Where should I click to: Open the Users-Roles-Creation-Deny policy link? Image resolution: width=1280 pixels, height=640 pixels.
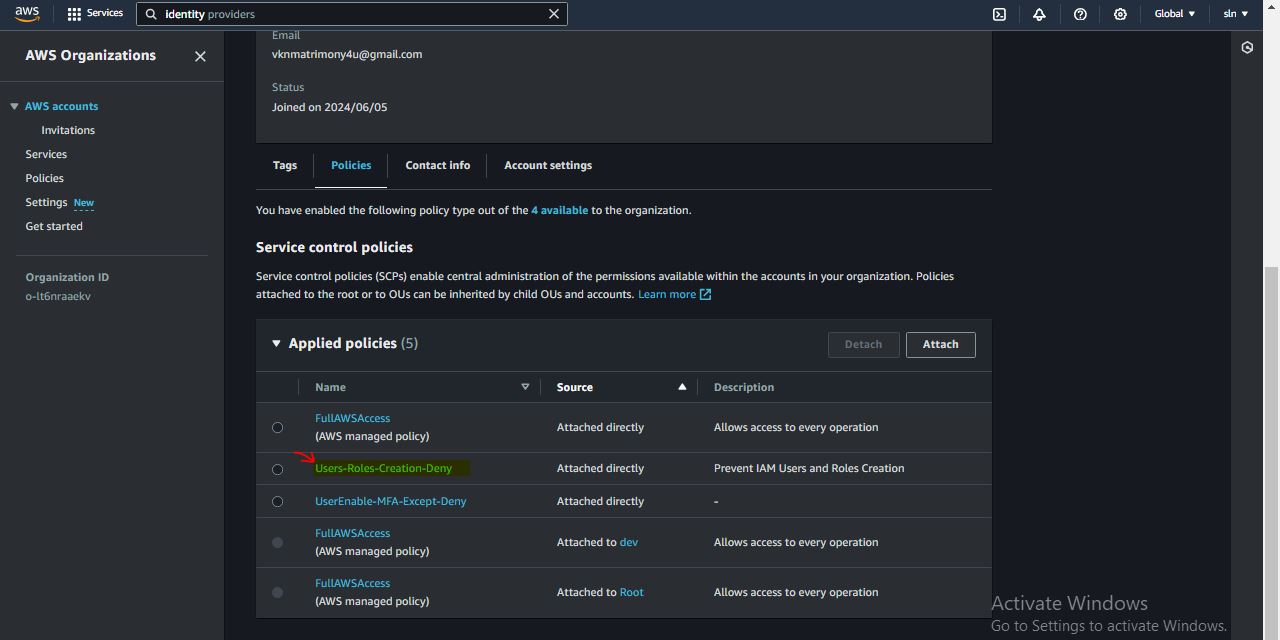[x=383, y=468]
